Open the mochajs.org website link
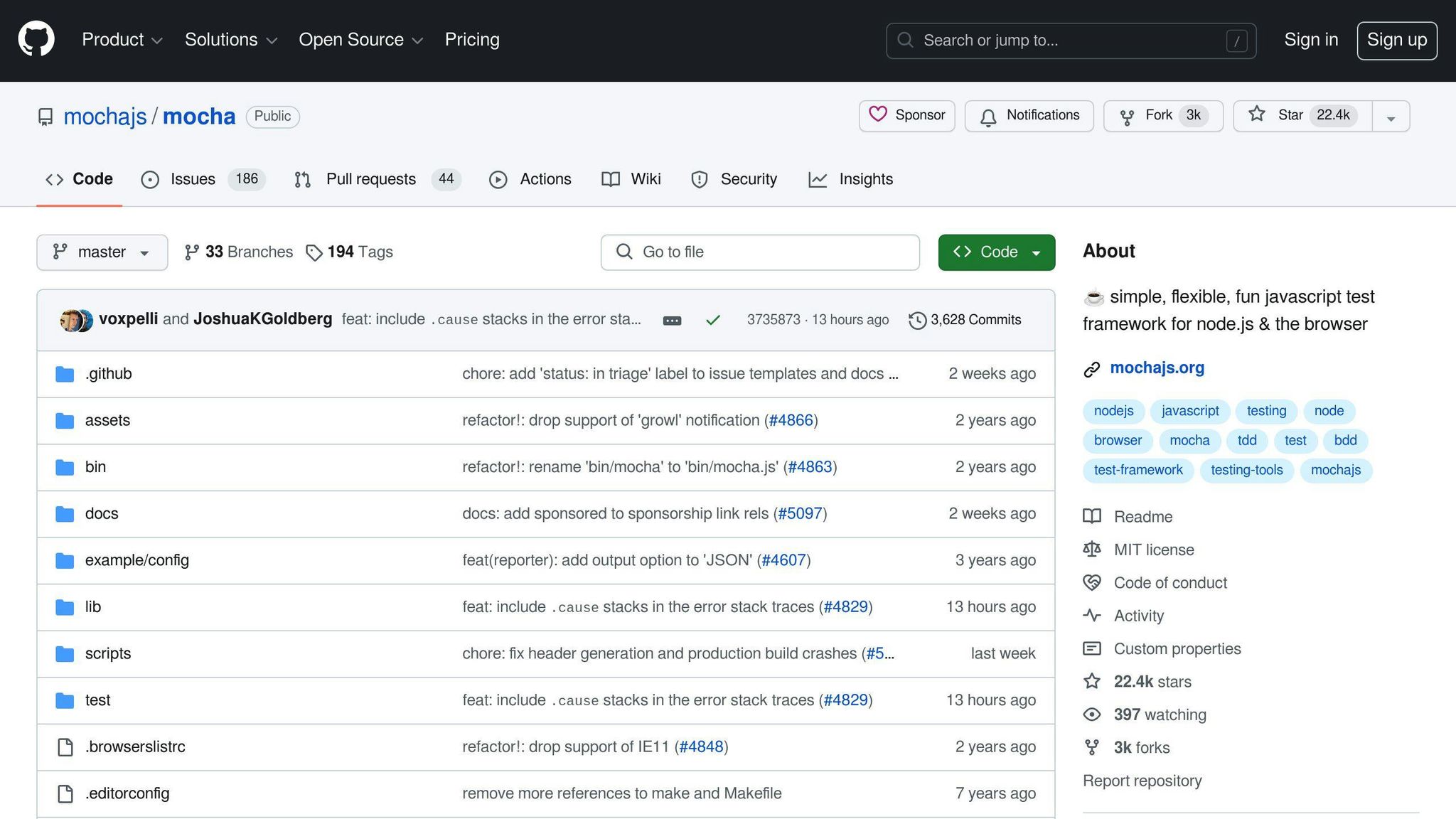 (1157, 368)
